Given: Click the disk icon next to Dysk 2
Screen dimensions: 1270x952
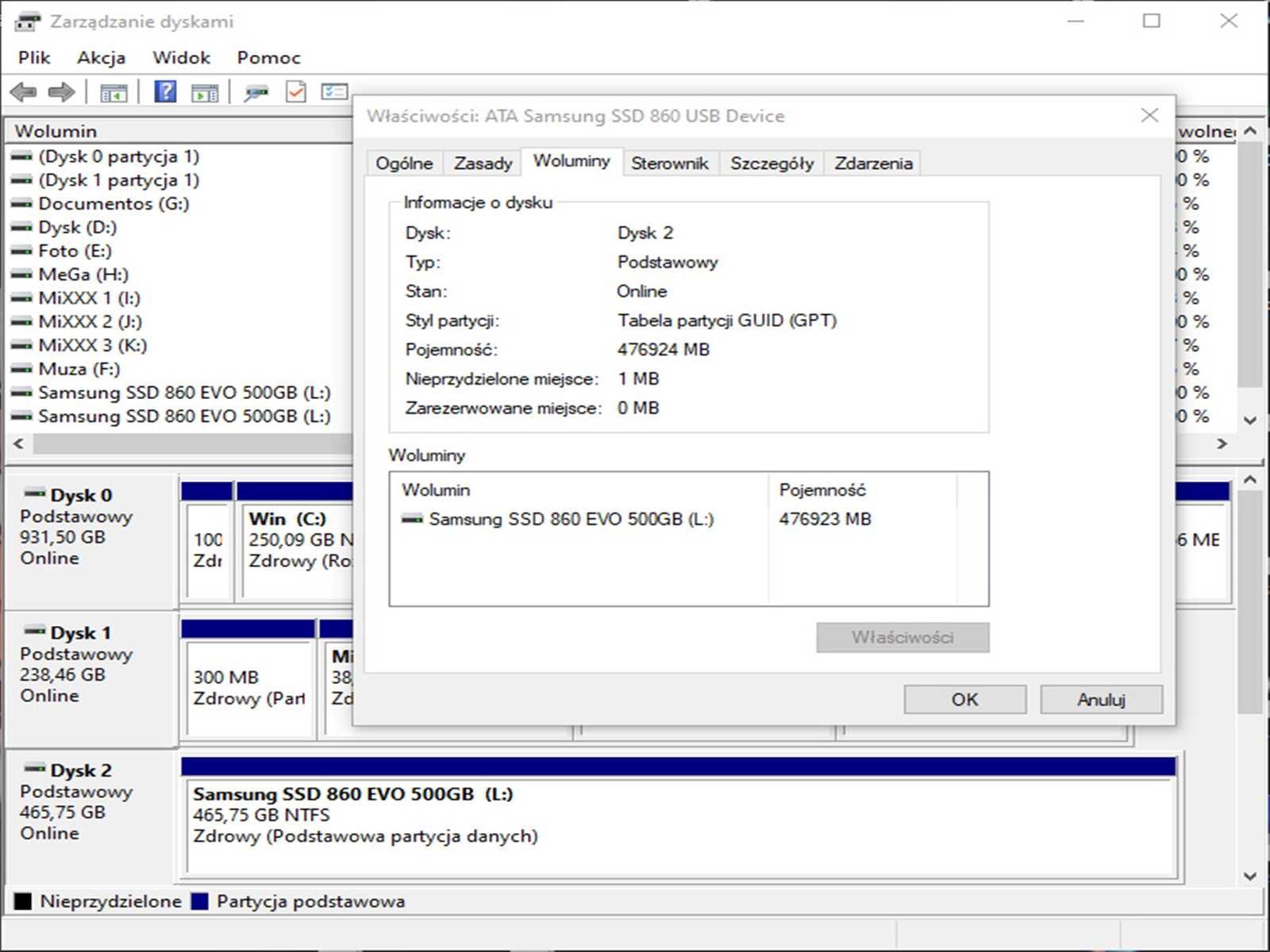Looking at the screenshot, I should pyautogui.click(x=35, y=769).
